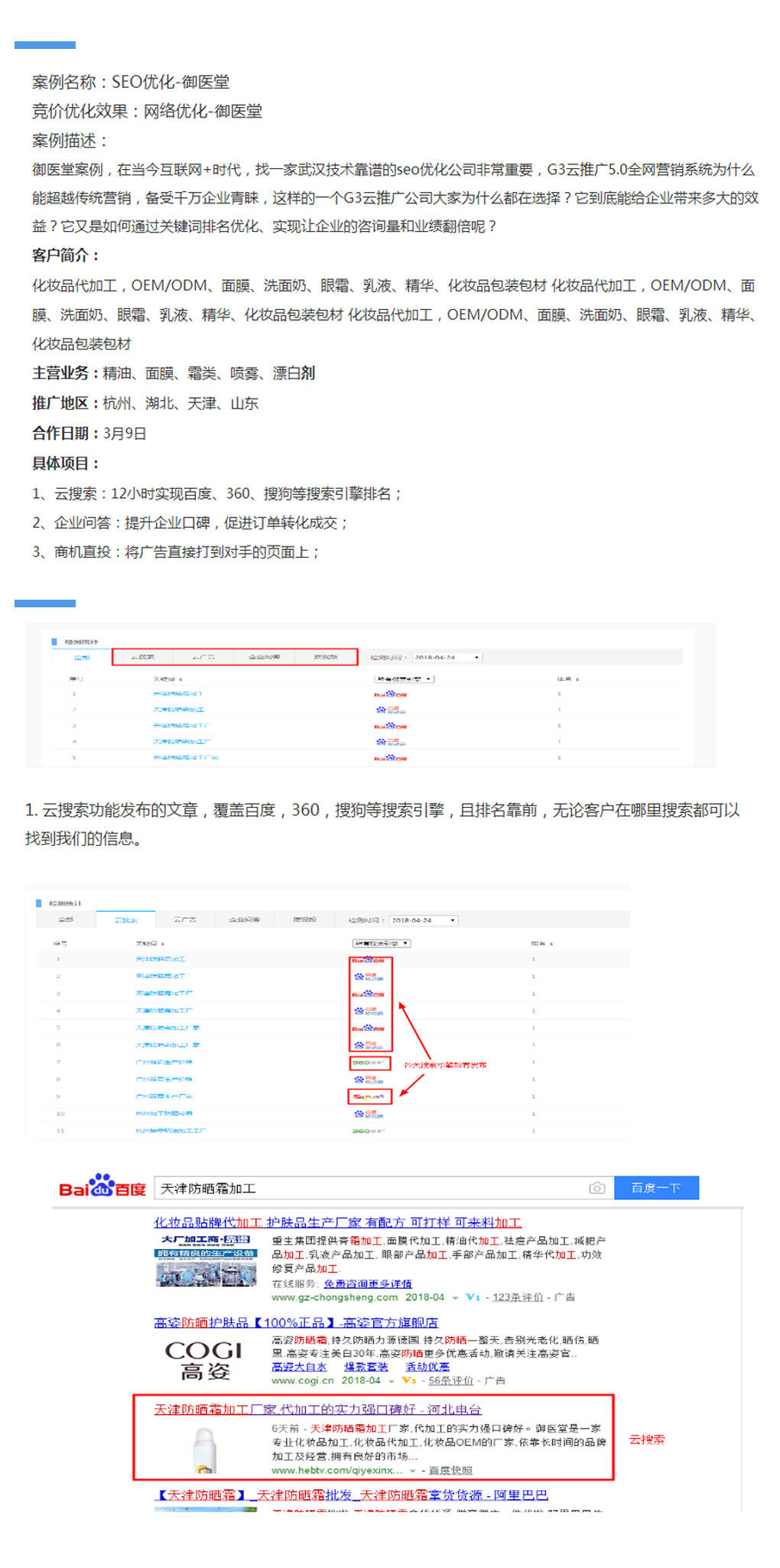Image resolution: width=780 pixels, height=1568 pixels.
Task: Click the Baidu mobile icon in row 10 of the second table
Action: click(x=370, y=1114)
